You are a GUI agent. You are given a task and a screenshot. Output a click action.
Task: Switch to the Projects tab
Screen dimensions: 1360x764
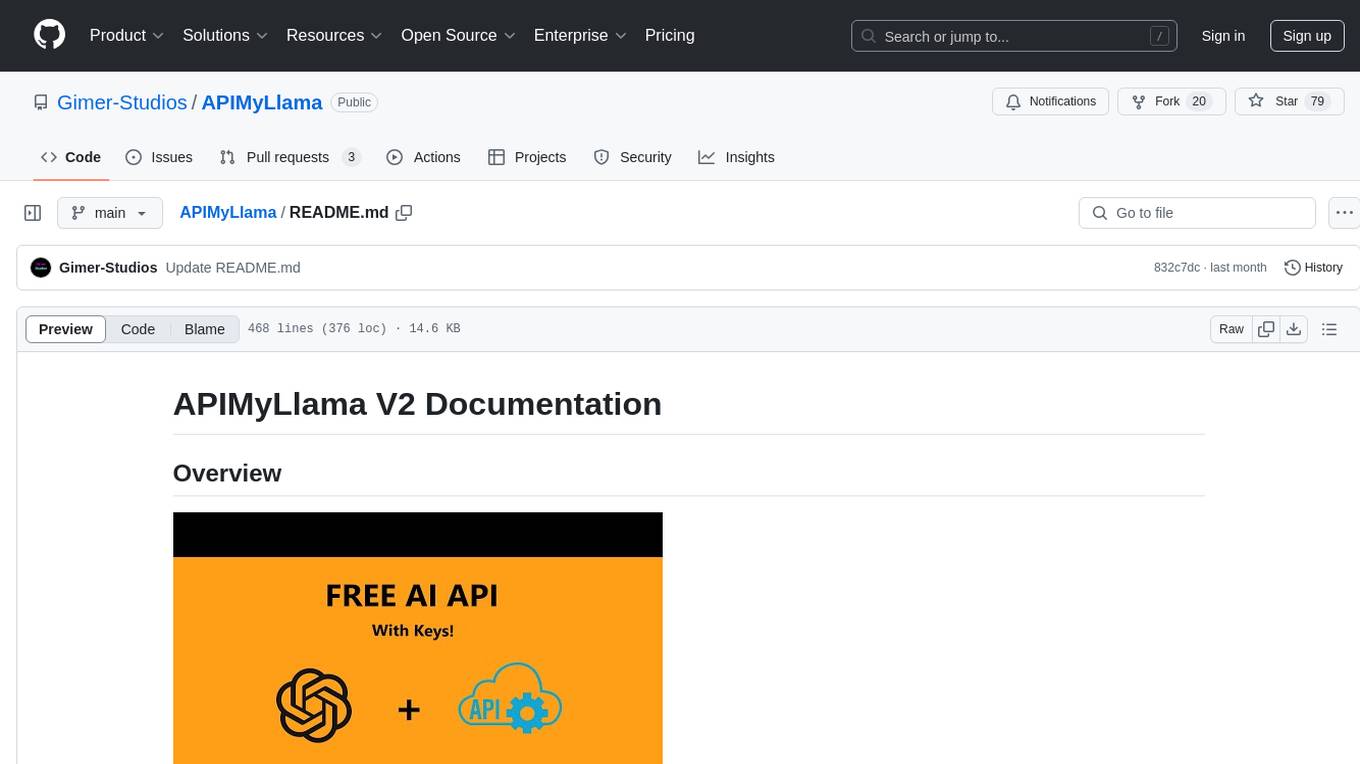527,157
